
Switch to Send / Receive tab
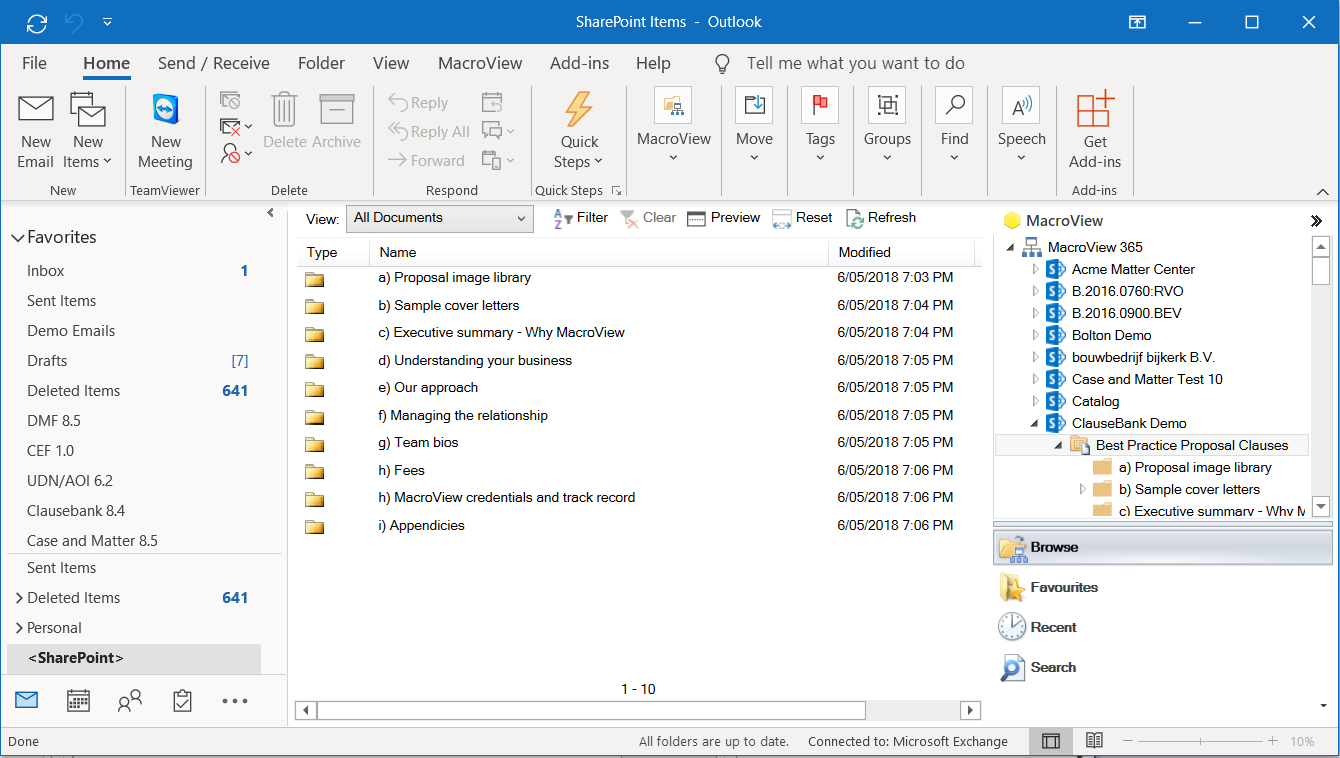tap(214, 63)
